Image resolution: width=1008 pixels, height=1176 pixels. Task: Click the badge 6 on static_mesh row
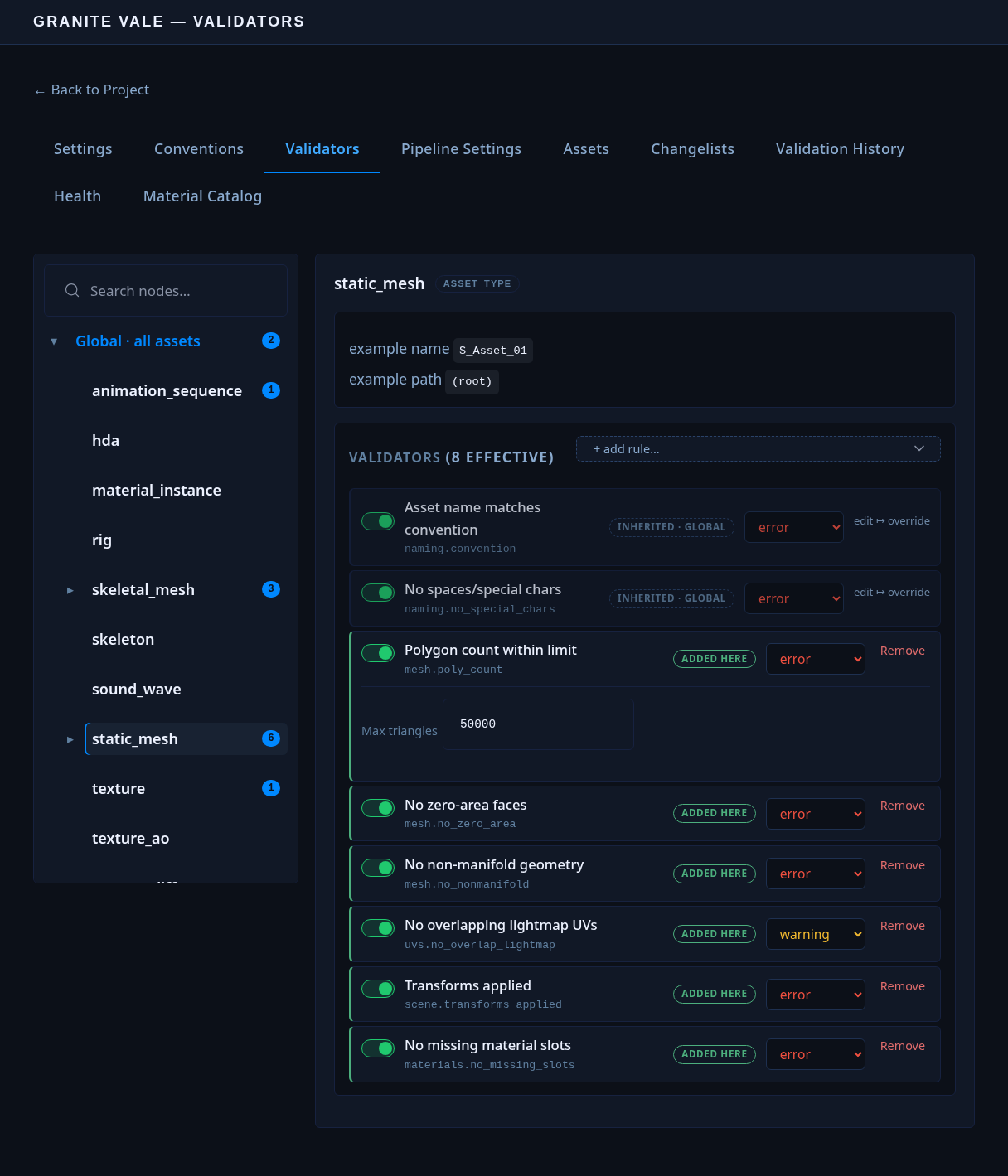point(271,738)
